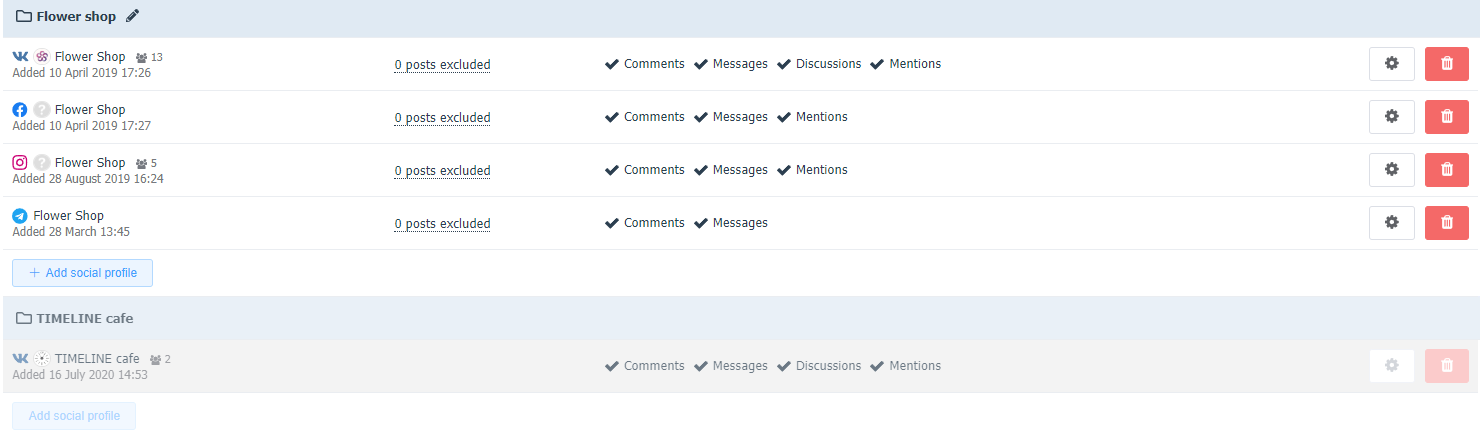Toggle Mentions check on Facebook Flower Shop

tap(812, 117)
